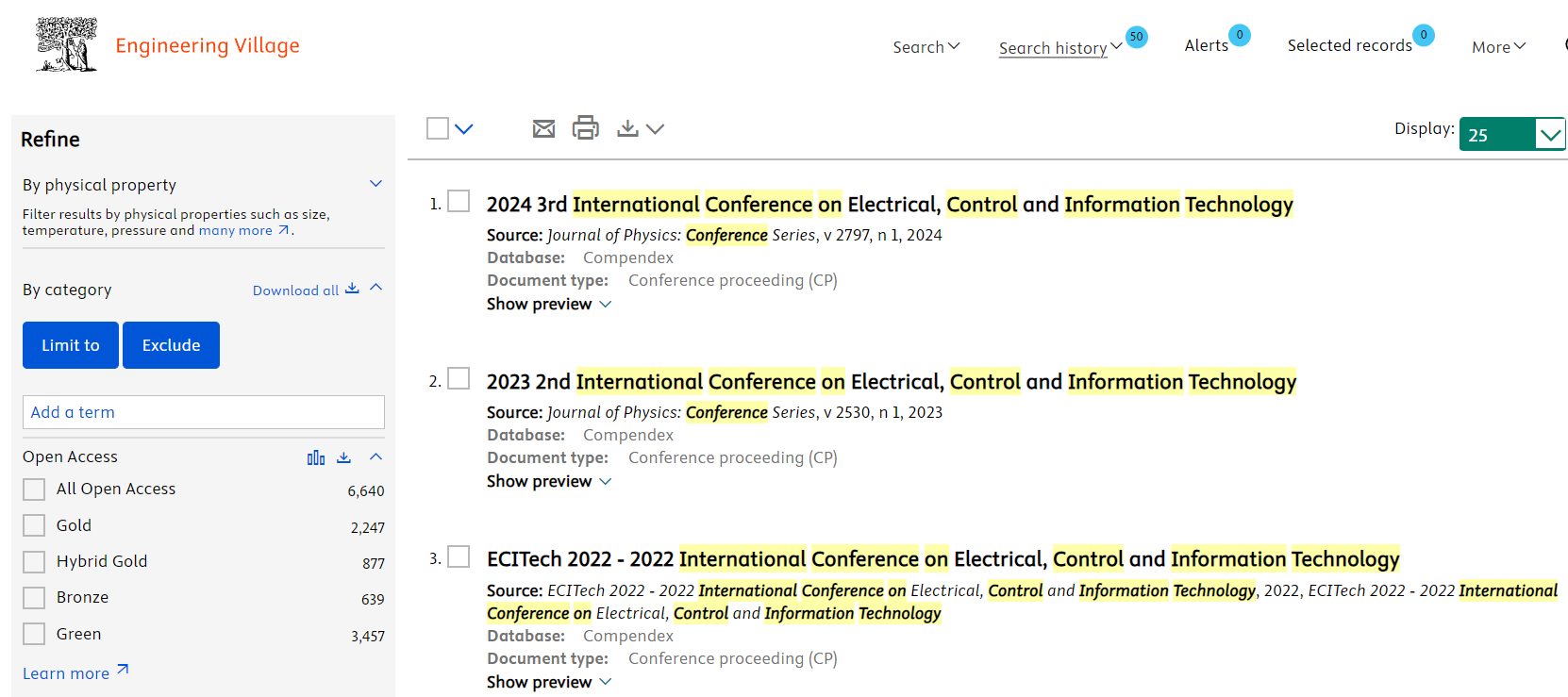Open the 'many more' physical properties link
Screen dimensions: 1568x697
(243, 230)
